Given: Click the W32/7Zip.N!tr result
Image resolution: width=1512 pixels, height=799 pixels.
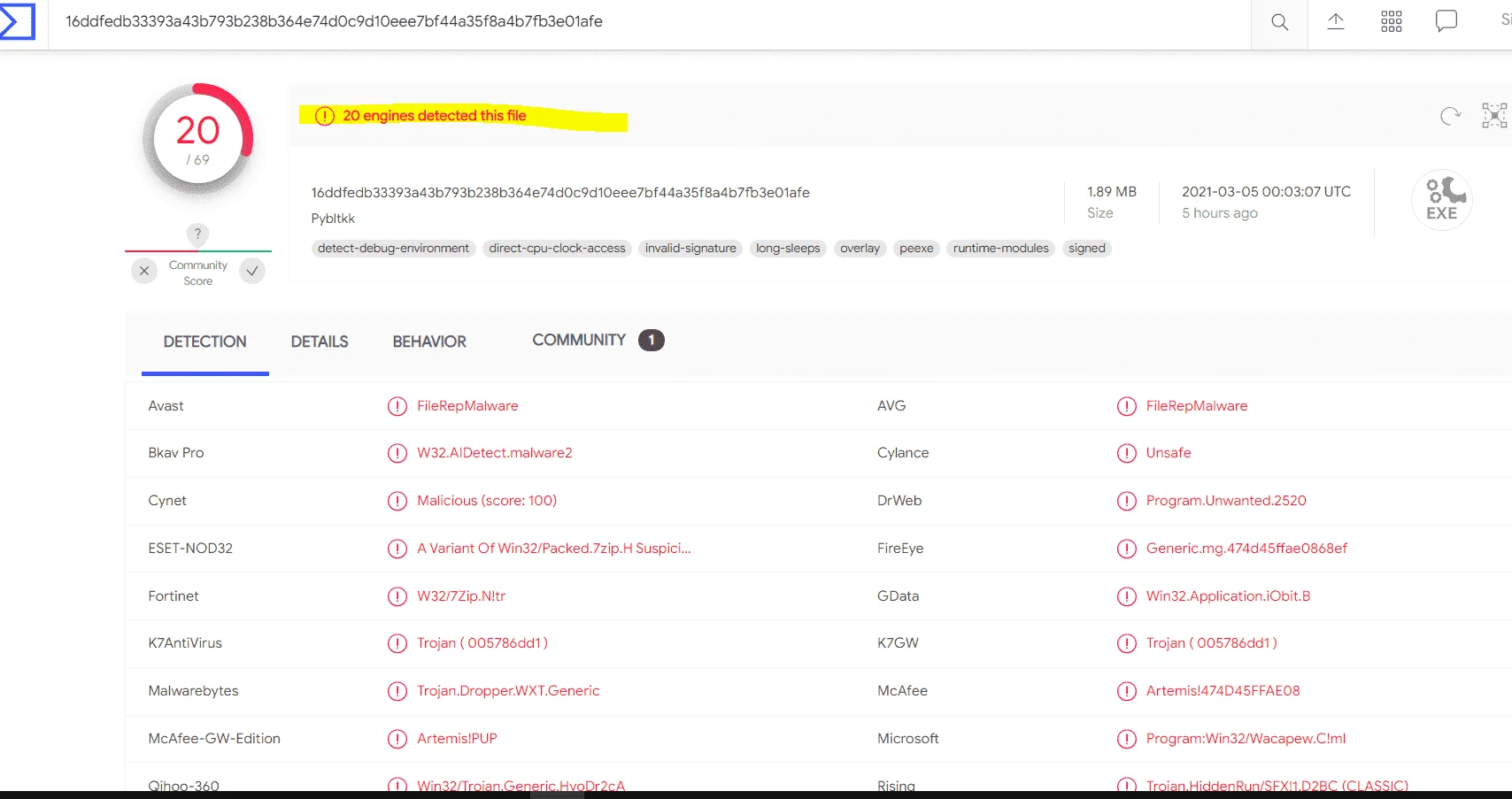Looking at the screenshot, I should tap(461, 596).
